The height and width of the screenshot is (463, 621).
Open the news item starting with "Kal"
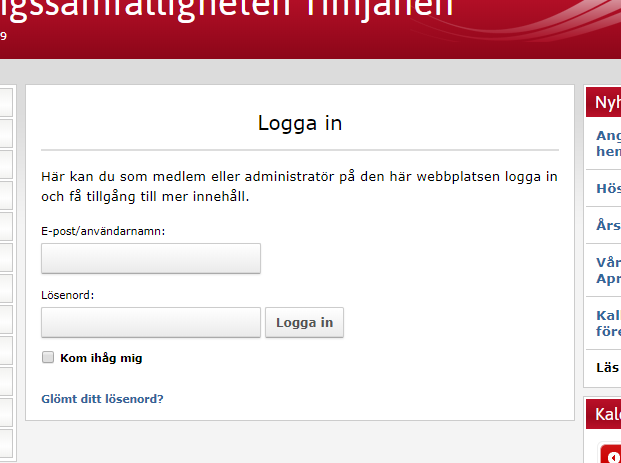click(608, 323)
